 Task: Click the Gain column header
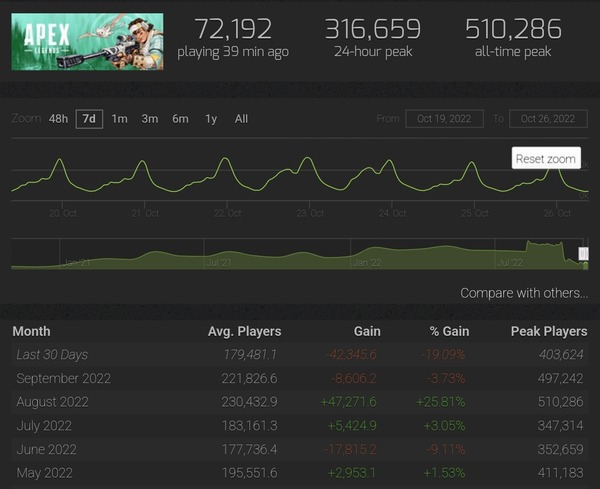pos(367,331)
